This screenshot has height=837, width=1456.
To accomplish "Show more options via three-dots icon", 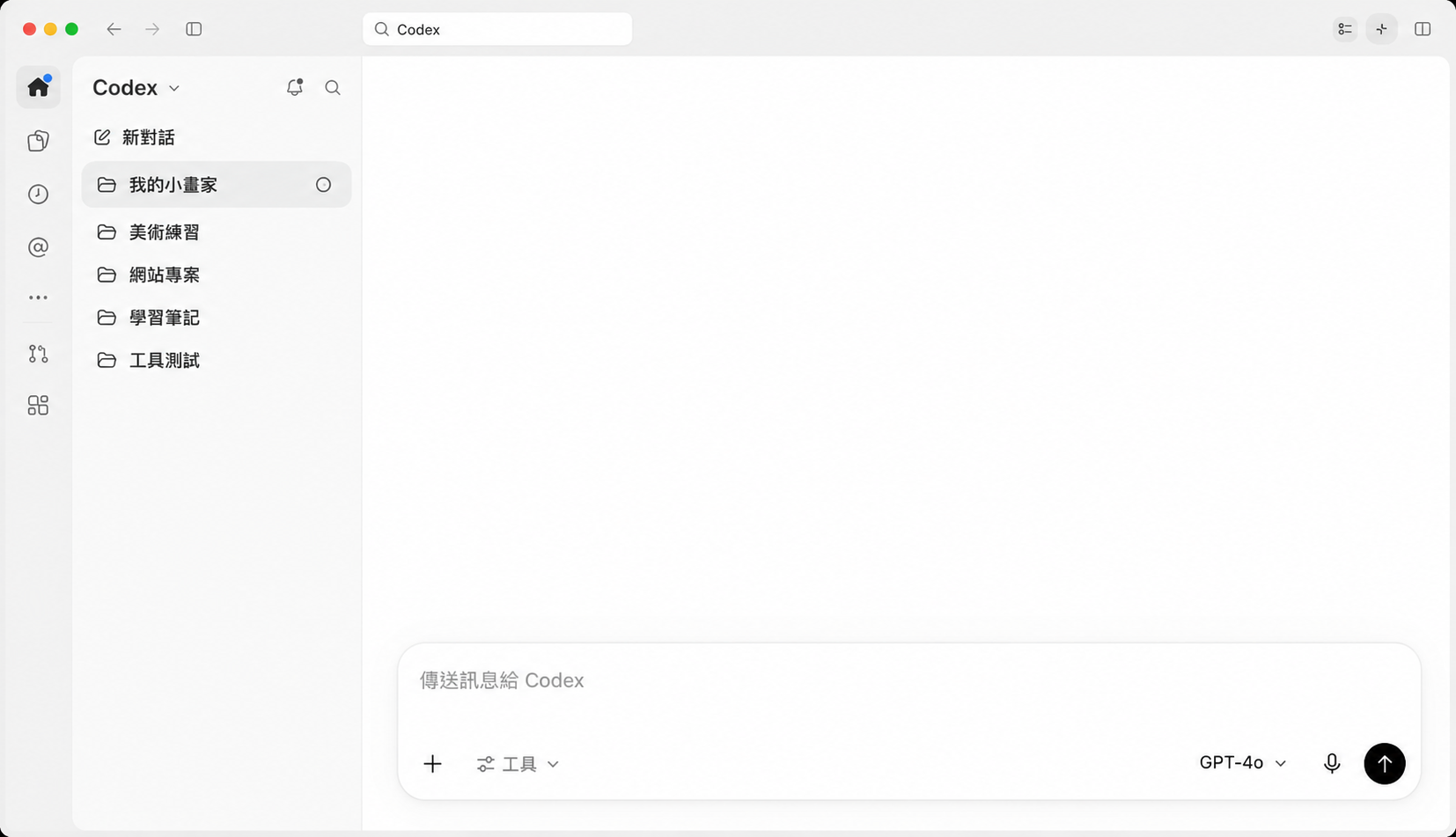I will click(38, 297).
